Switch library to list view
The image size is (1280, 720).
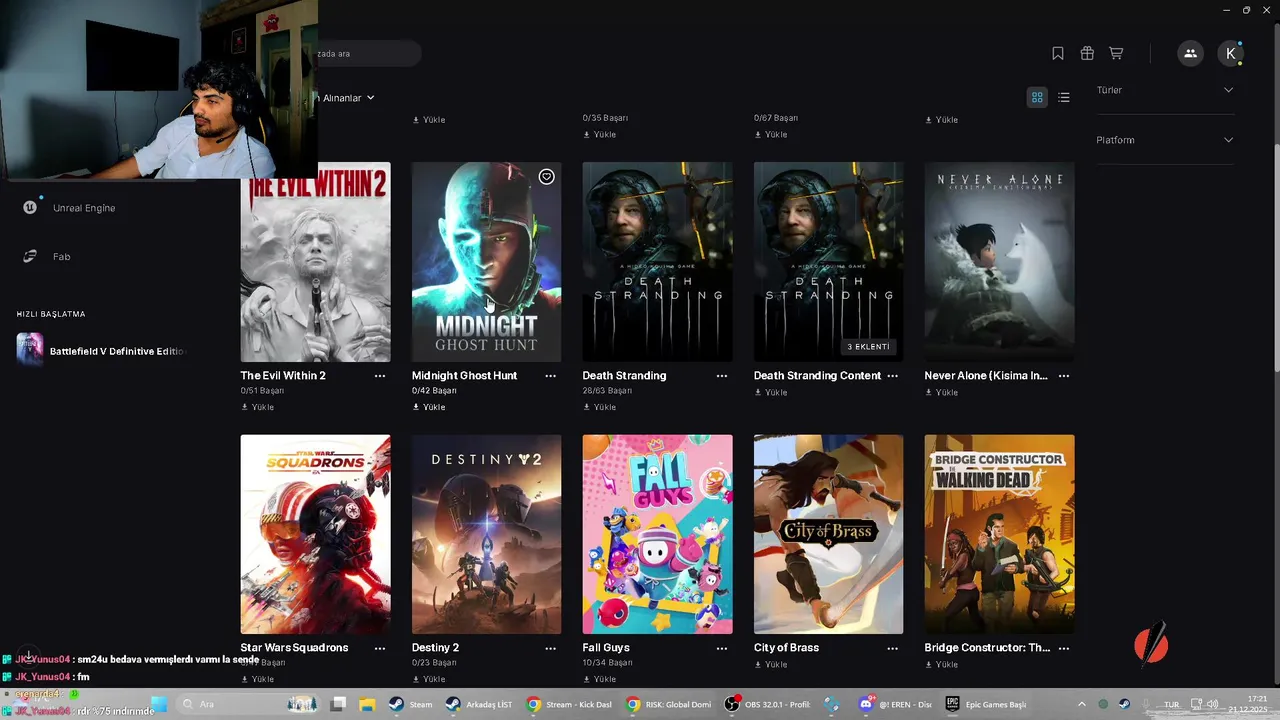pos(1064,97)
